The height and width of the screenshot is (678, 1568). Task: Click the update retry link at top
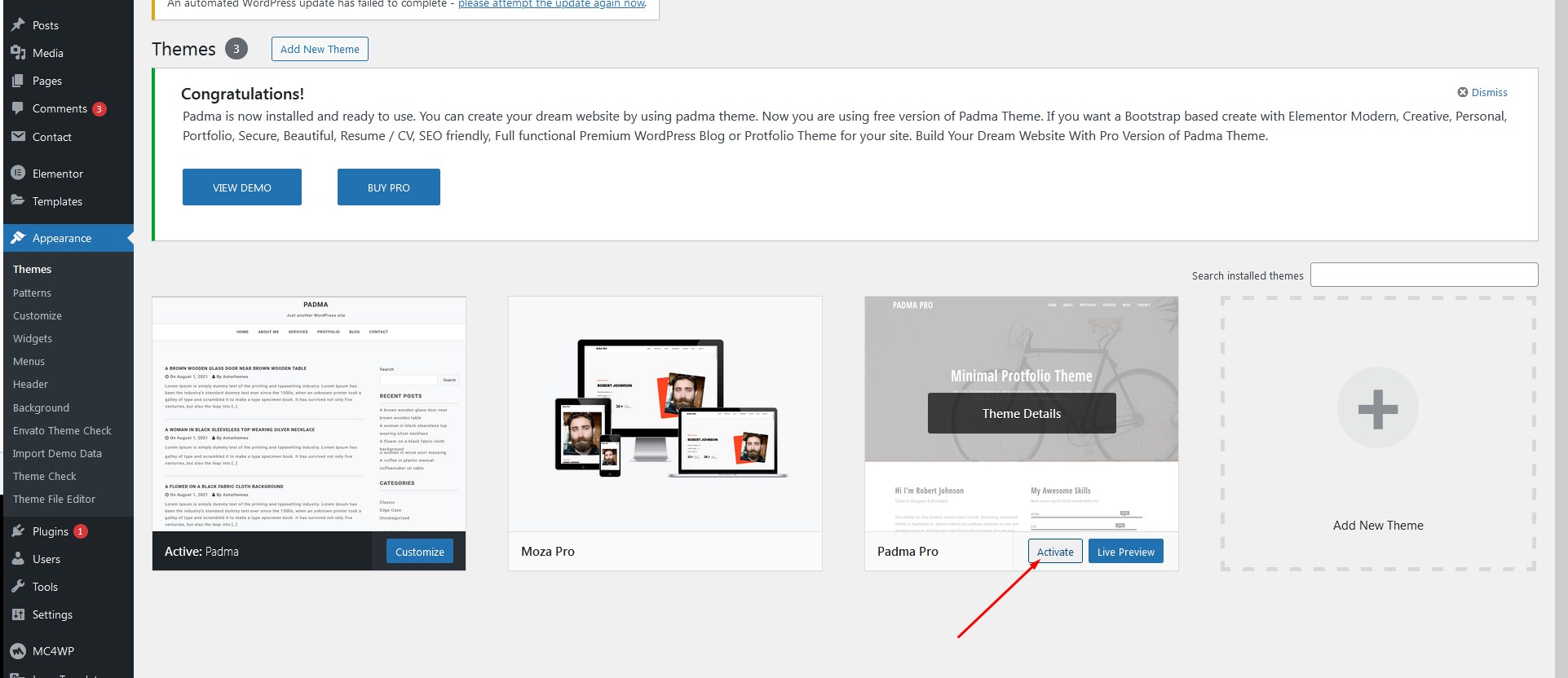click(x=551, y=4)
